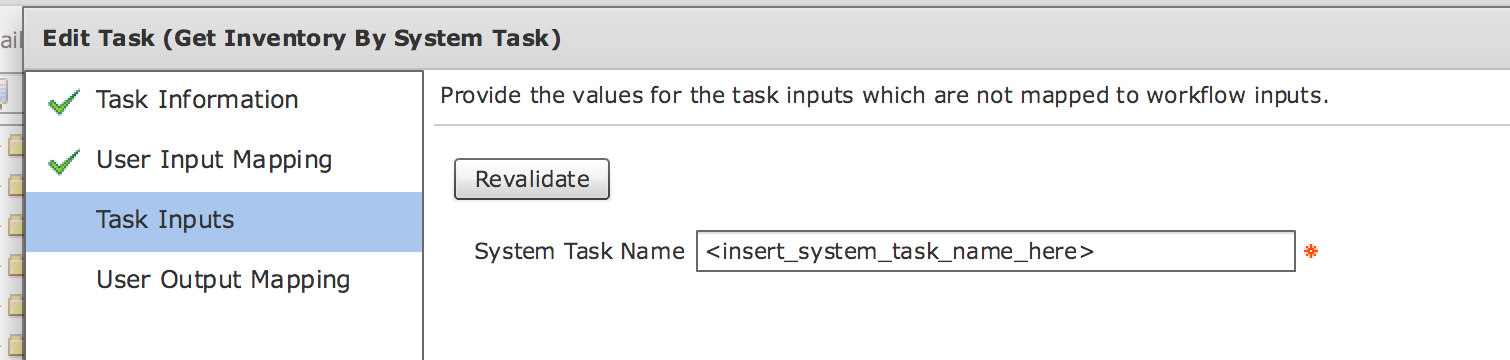Select the third folder icon from the top

tap(15, 224)
